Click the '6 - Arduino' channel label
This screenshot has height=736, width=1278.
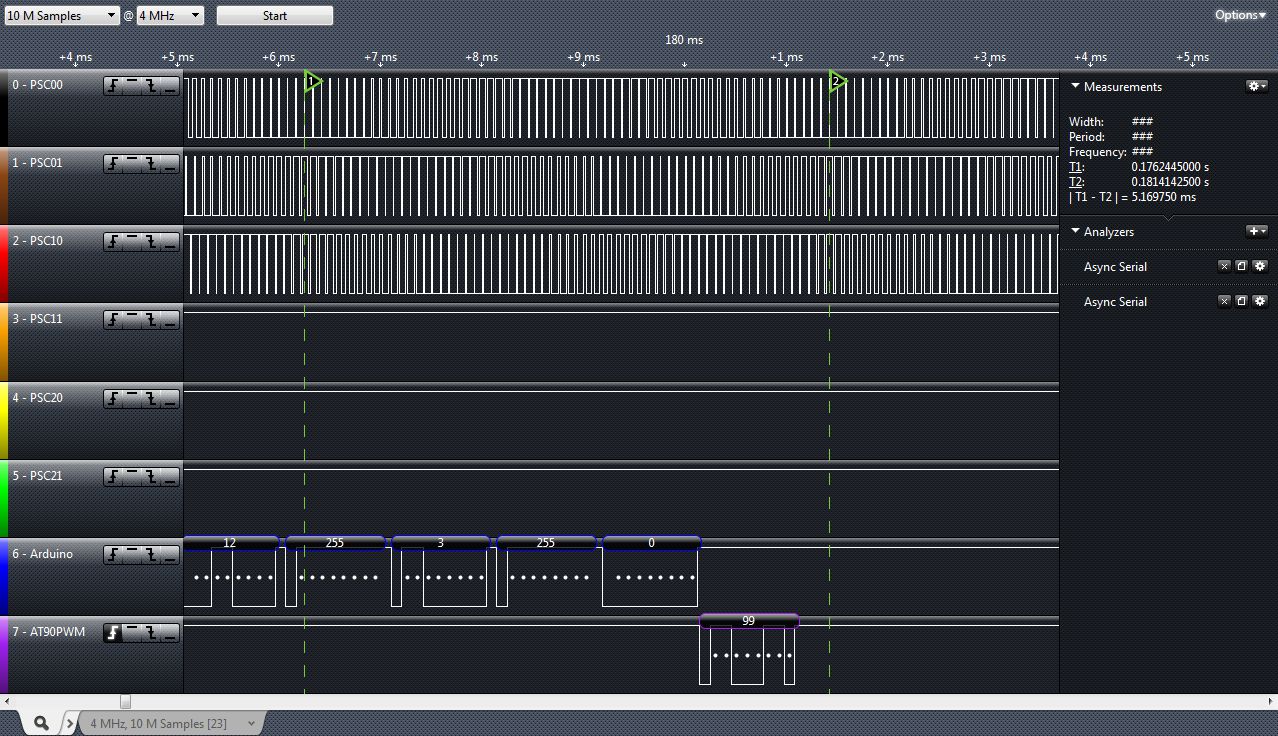pos(42,554)
